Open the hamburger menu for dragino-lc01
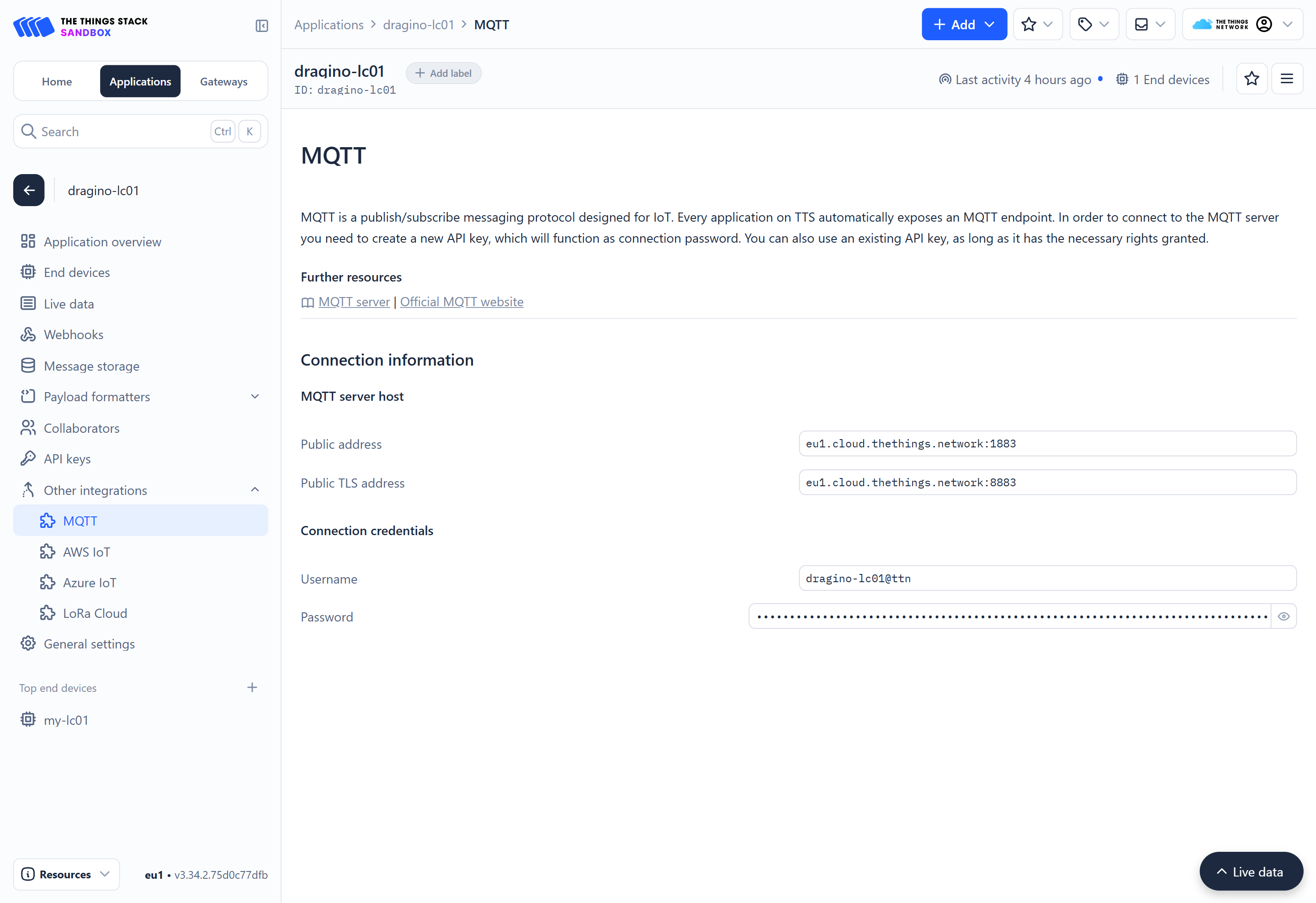The height and width of the screenshot is (903, 1316). click(1287, 79)
